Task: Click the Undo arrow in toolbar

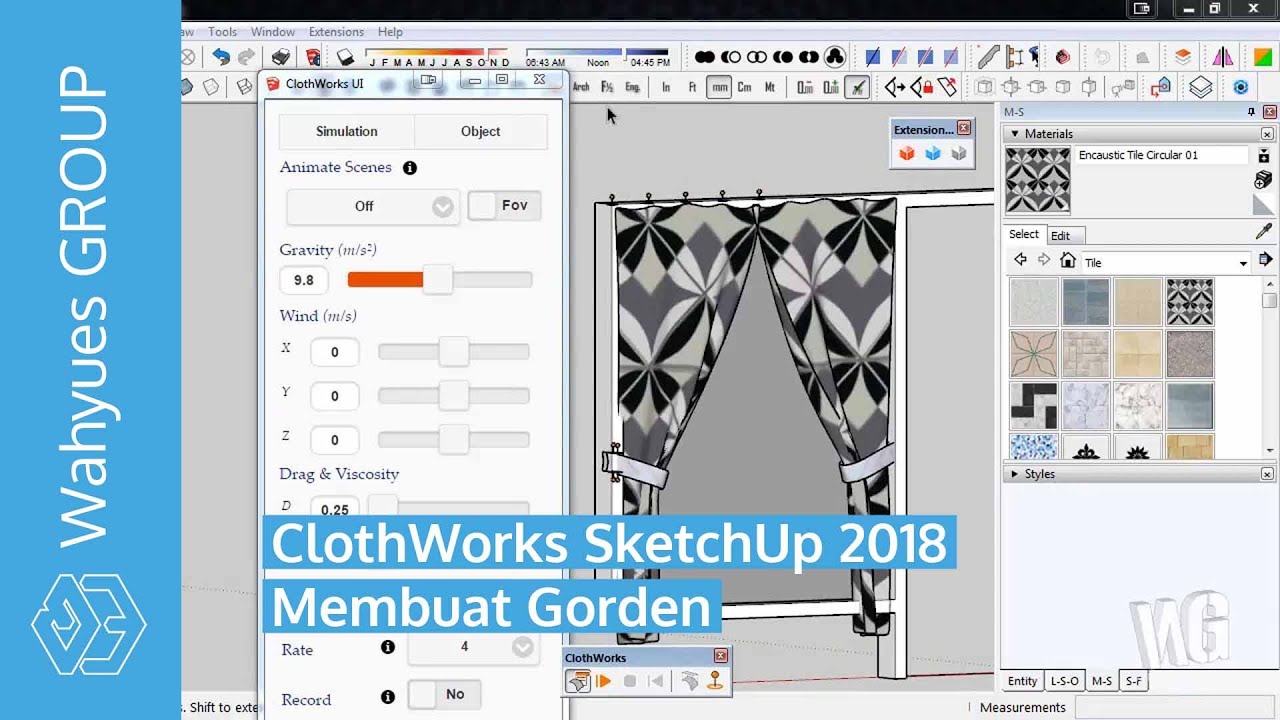Action: coord(221,58)
